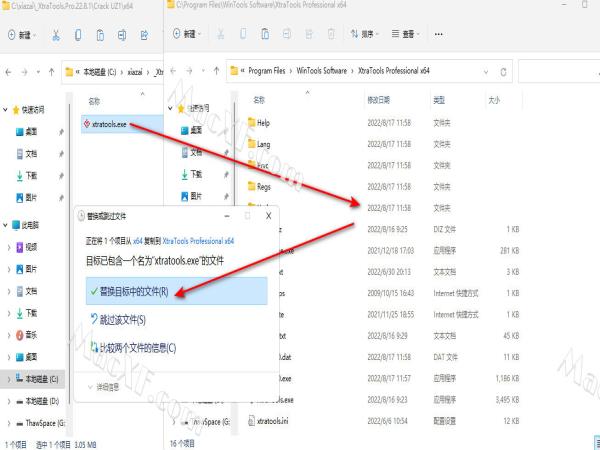Collapse the 此电脑 tree node
Screen dimensions: 600x450
(5, 225)
